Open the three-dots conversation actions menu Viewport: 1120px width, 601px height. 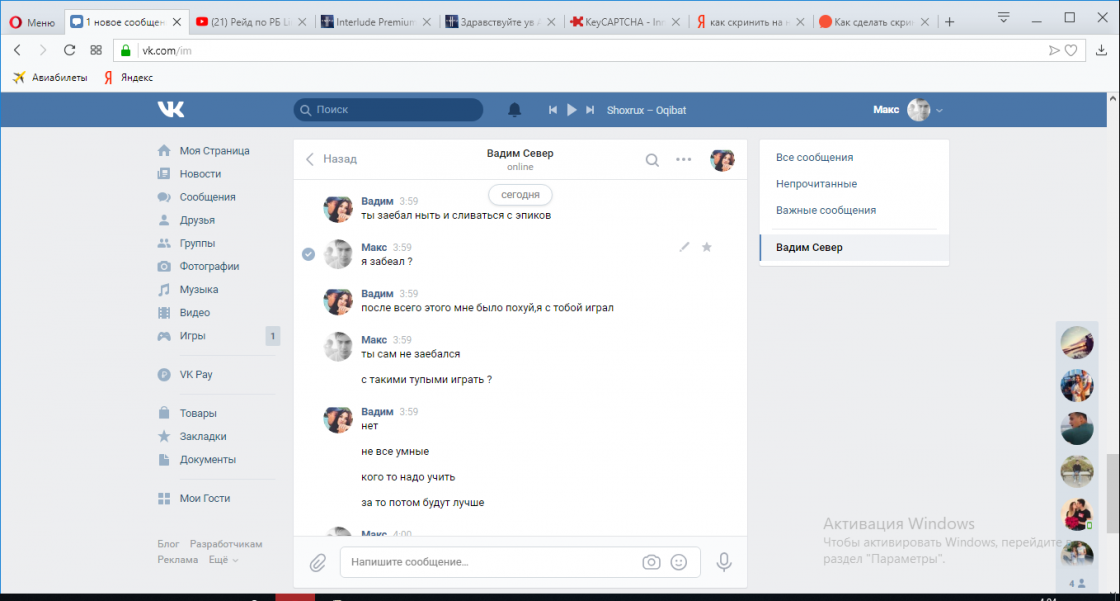tap(684, 159)
